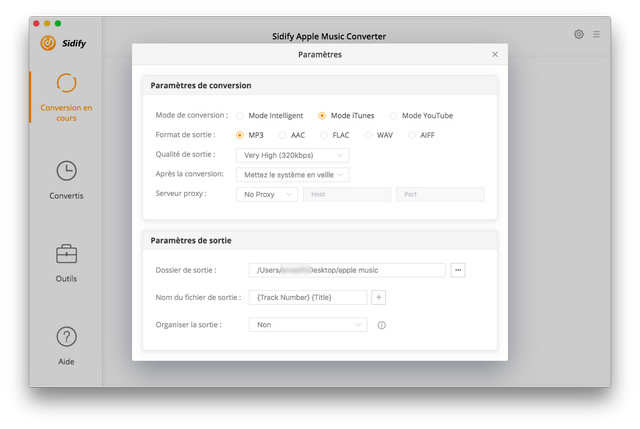Expand the Qualité de sortie dropdown
Screen dimensions: 640x429
coord(292,155)
